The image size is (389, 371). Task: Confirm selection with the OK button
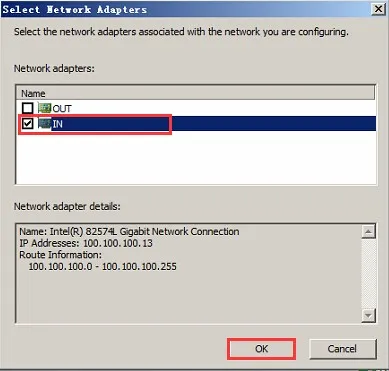pos(262,349)
